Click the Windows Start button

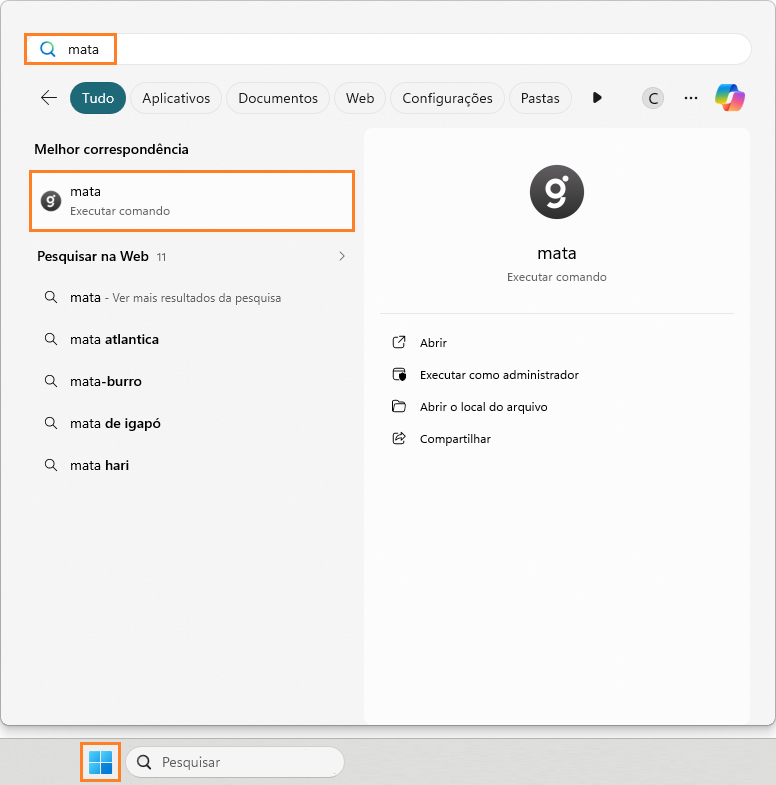pos(100,762)
